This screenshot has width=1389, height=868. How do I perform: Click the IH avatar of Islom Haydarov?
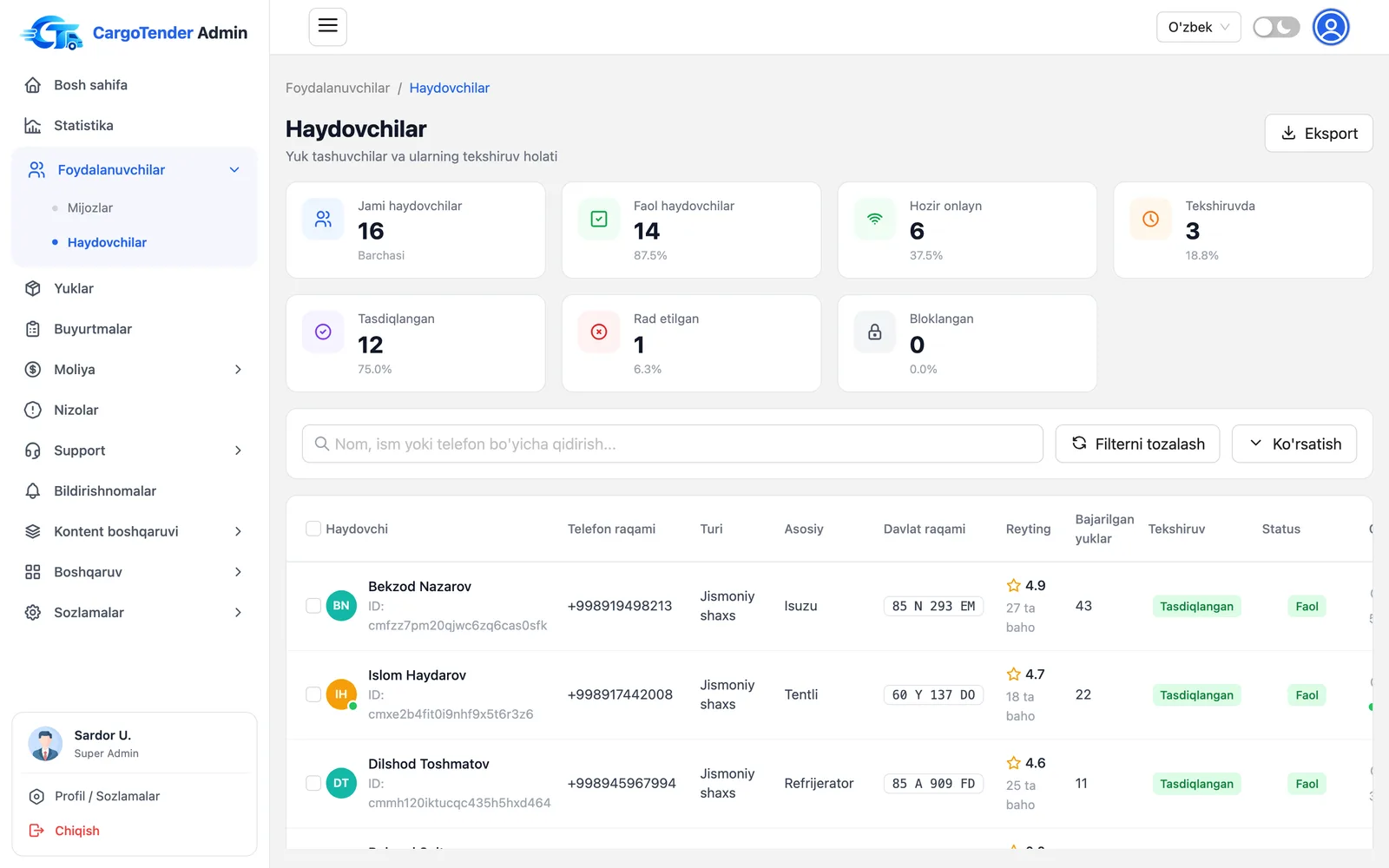coord(341,694)
